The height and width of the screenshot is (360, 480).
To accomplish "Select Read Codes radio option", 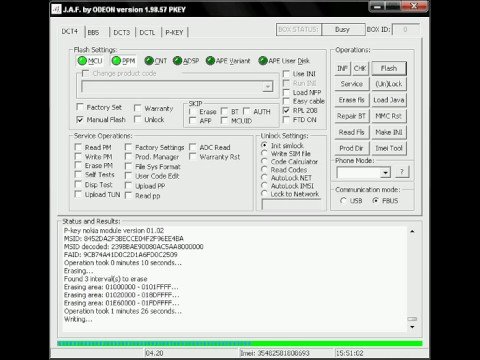I will point(264,169).
